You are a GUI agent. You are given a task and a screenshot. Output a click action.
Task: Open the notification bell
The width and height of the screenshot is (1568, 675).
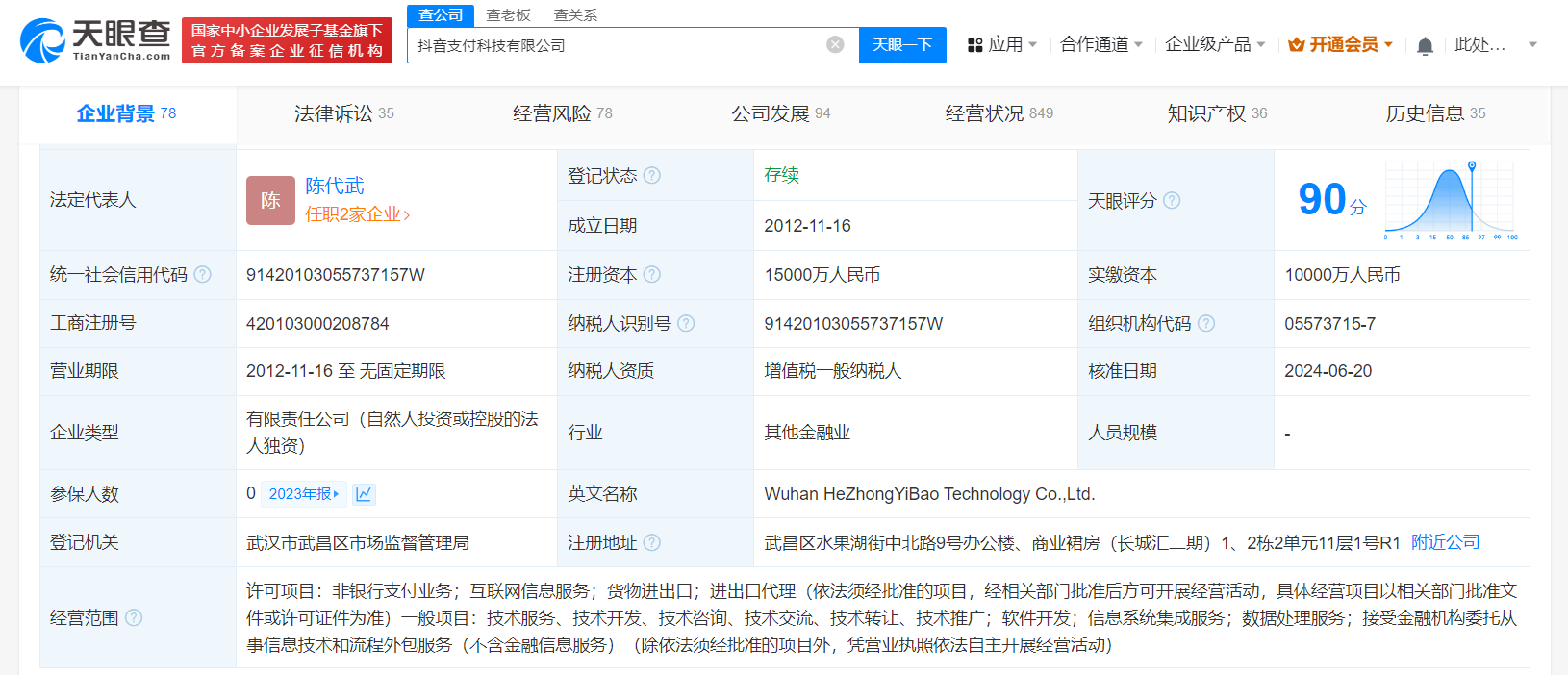click(x=1425, y=46)
